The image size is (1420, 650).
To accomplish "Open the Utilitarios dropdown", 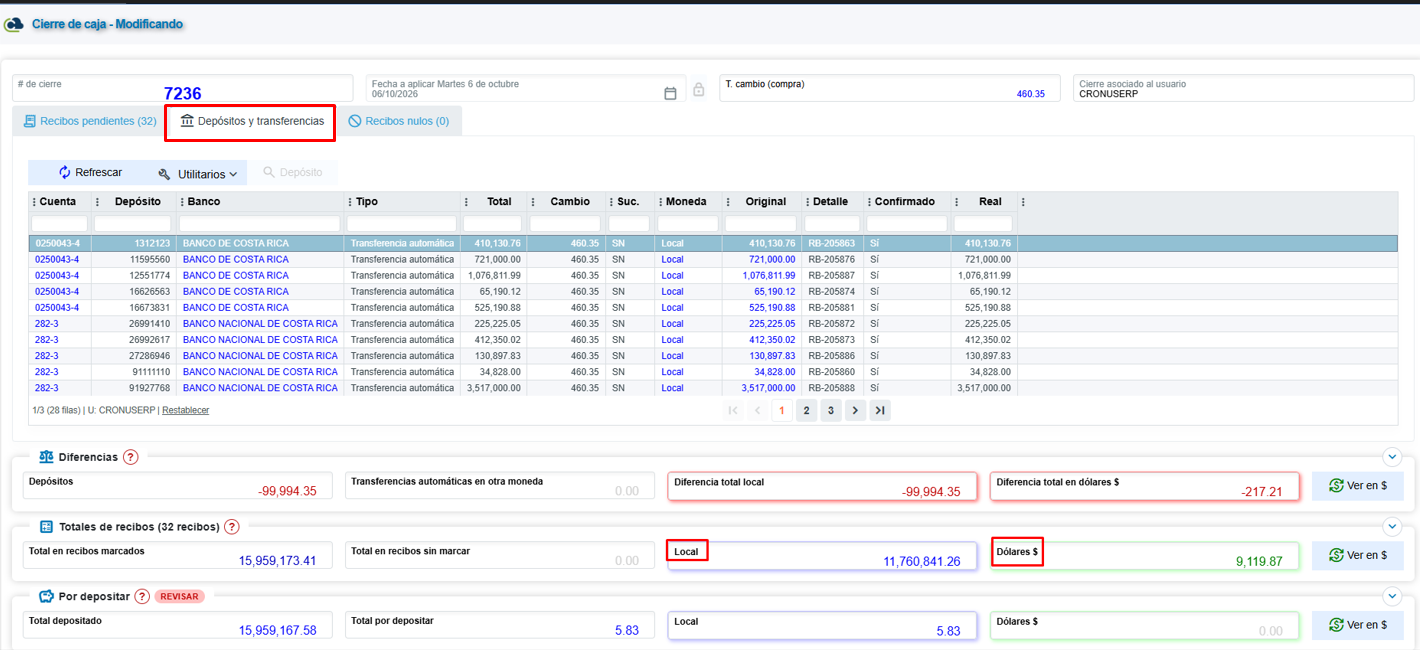I will coord(198,173).
